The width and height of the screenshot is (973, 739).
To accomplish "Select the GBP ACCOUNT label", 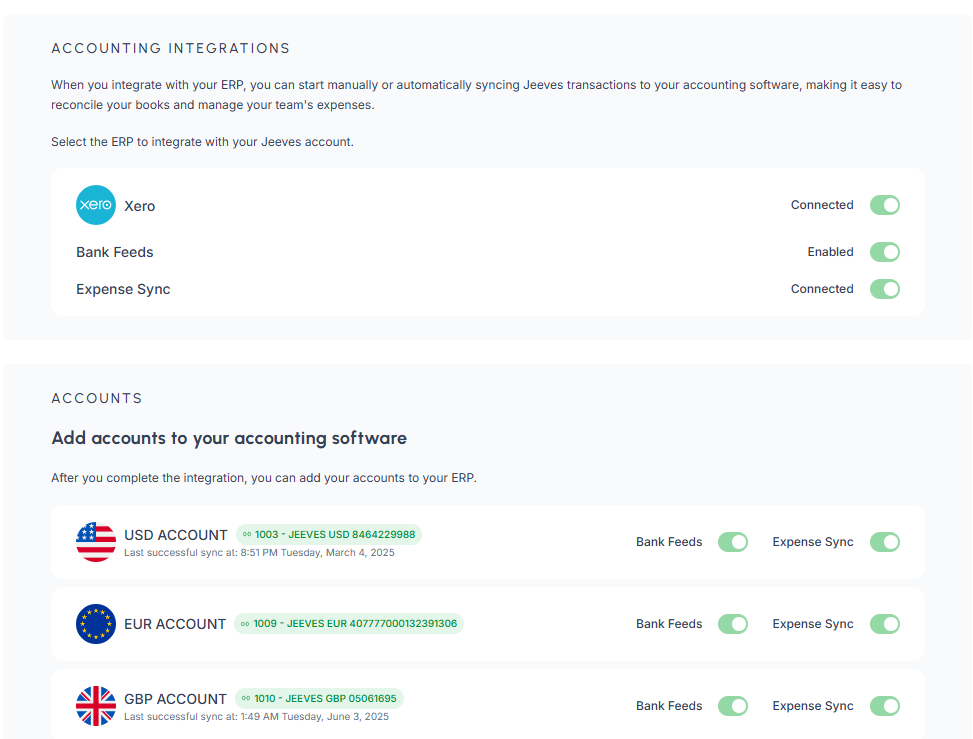I will click(175, 699).
